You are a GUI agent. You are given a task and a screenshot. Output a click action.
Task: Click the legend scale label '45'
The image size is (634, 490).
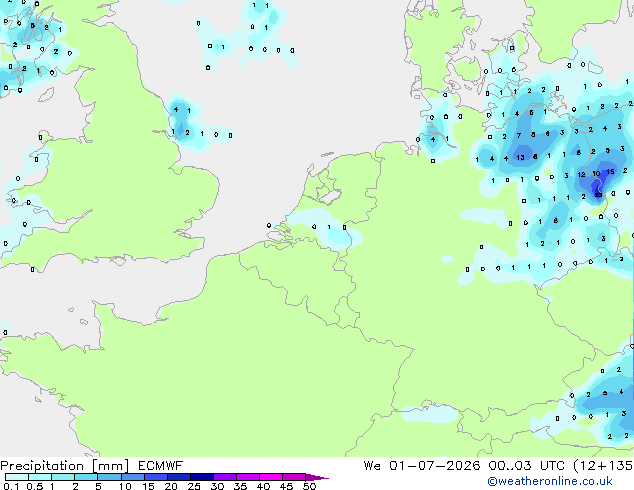coord(287,486)
